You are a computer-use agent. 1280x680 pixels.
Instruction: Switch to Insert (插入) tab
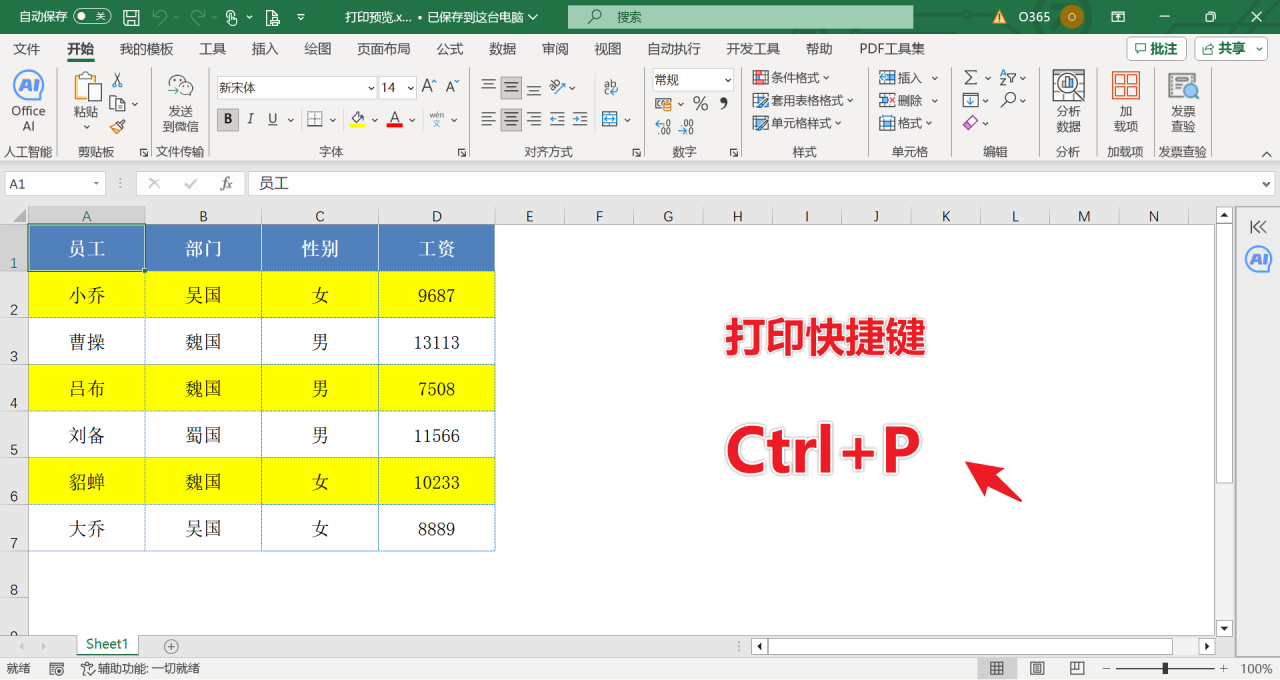coord(265,49)
